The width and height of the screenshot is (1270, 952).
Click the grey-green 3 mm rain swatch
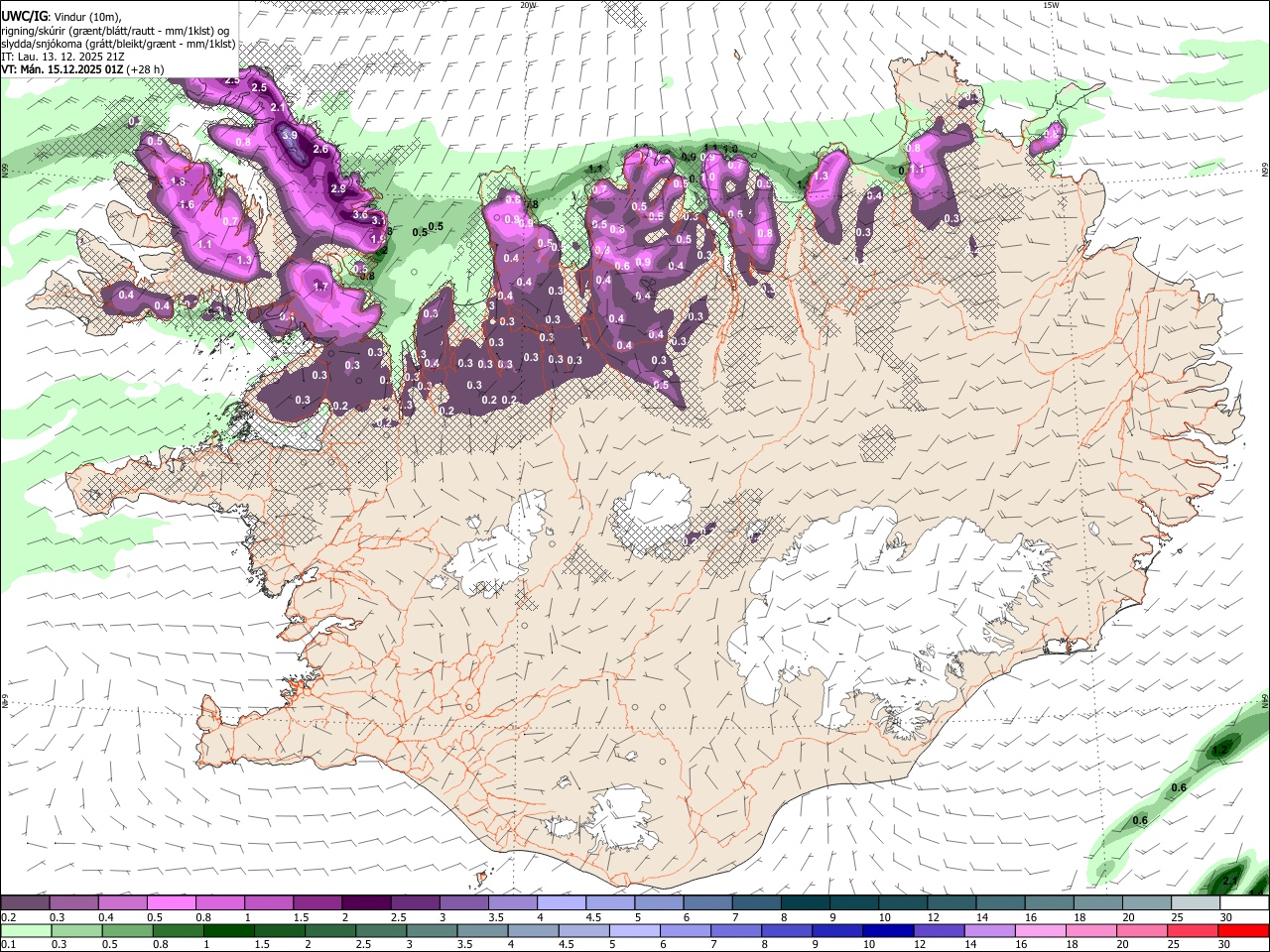[x=430, y=930]
